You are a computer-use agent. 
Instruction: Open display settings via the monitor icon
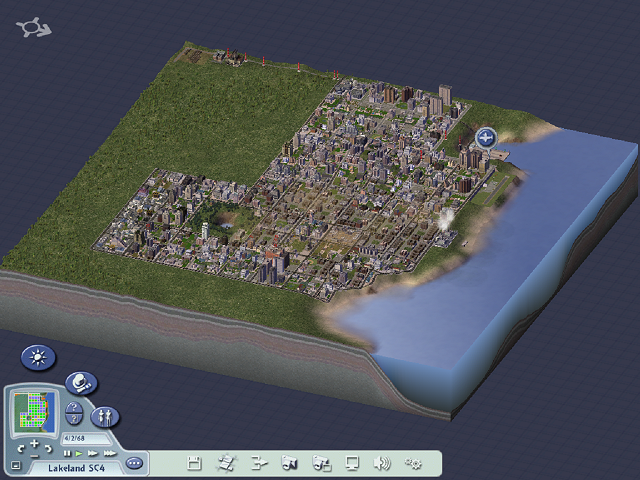point(352,463)
